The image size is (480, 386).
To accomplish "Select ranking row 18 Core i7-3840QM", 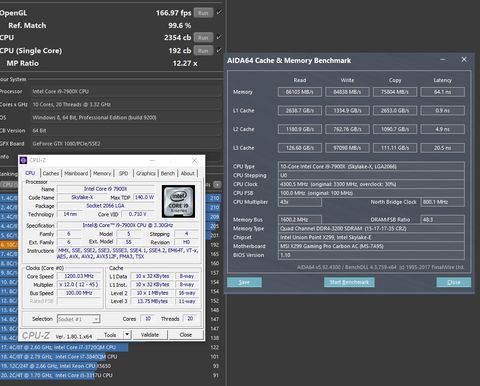I will click(x=110, y=357).
